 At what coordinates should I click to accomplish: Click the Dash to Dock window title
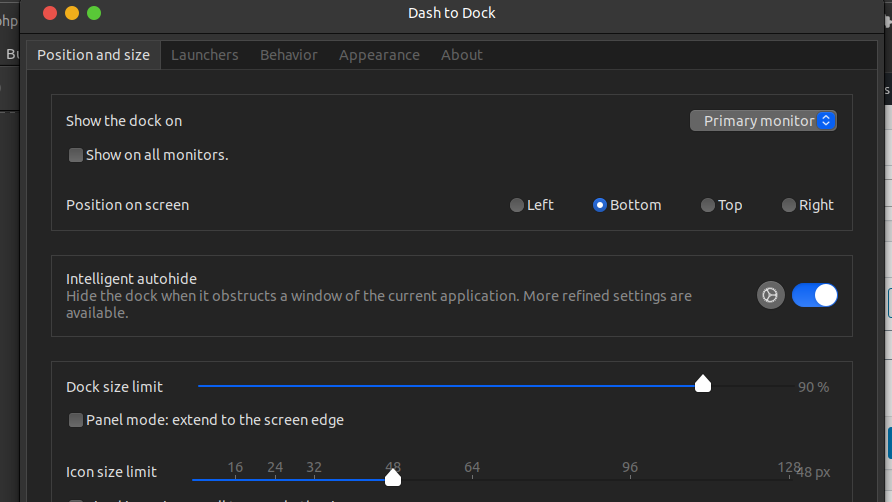click(x=452, y=13)
